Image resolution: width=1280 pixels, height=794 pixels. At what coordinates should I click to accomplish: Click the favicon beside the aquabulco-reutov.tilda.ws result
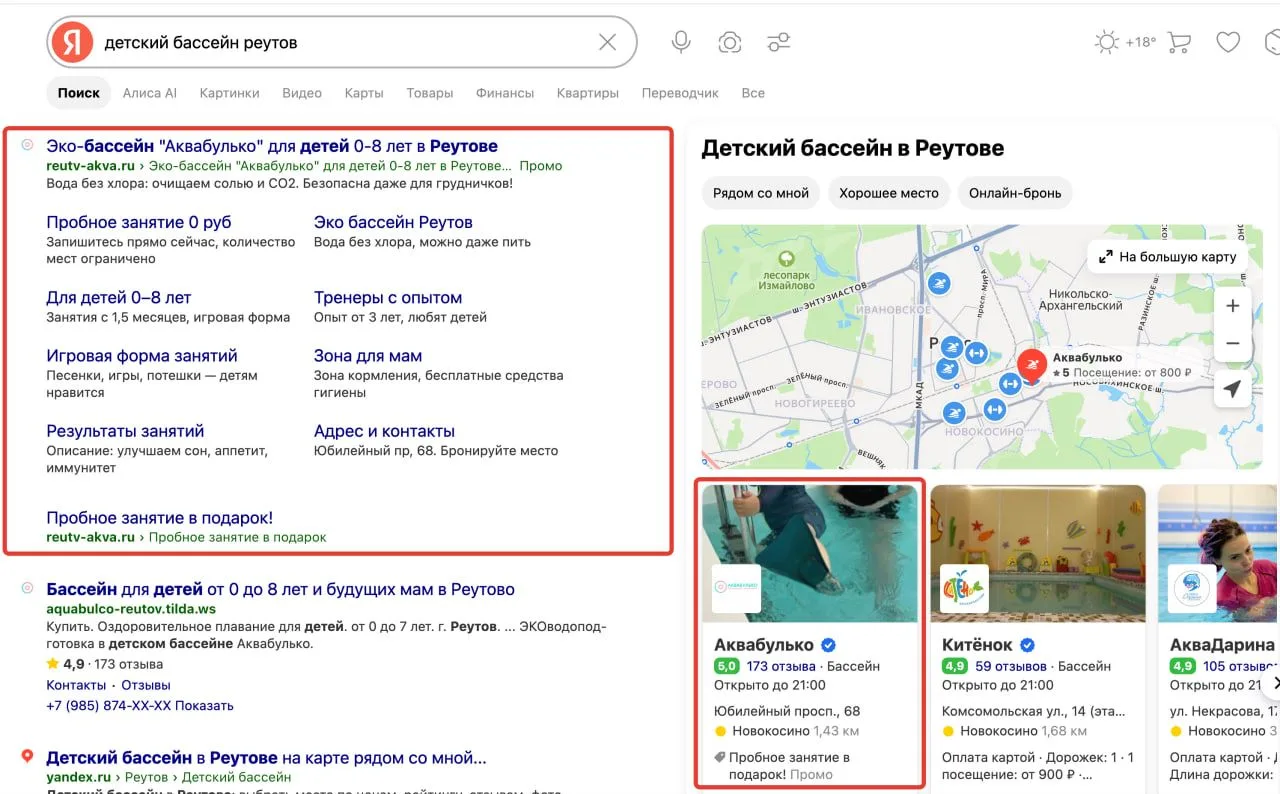28,589
